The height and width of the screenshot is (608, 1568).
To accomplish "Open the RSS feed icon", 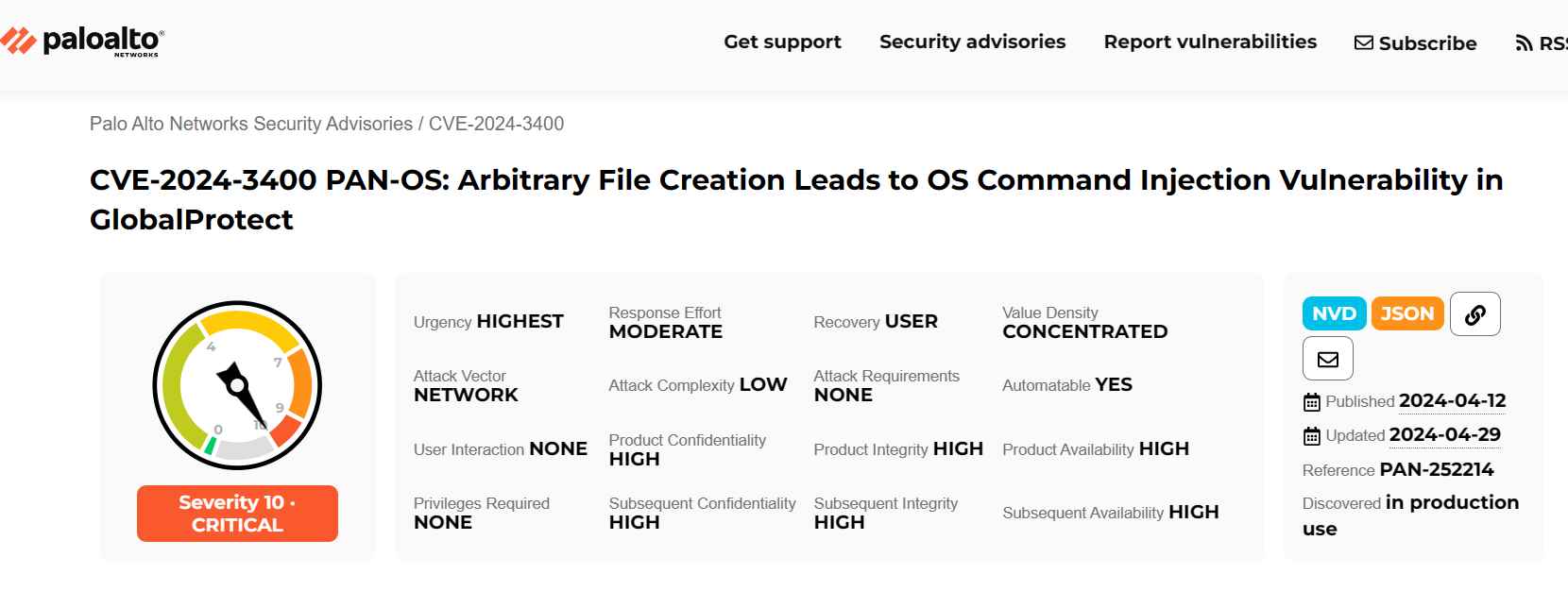I will [x=1524, y=42].
